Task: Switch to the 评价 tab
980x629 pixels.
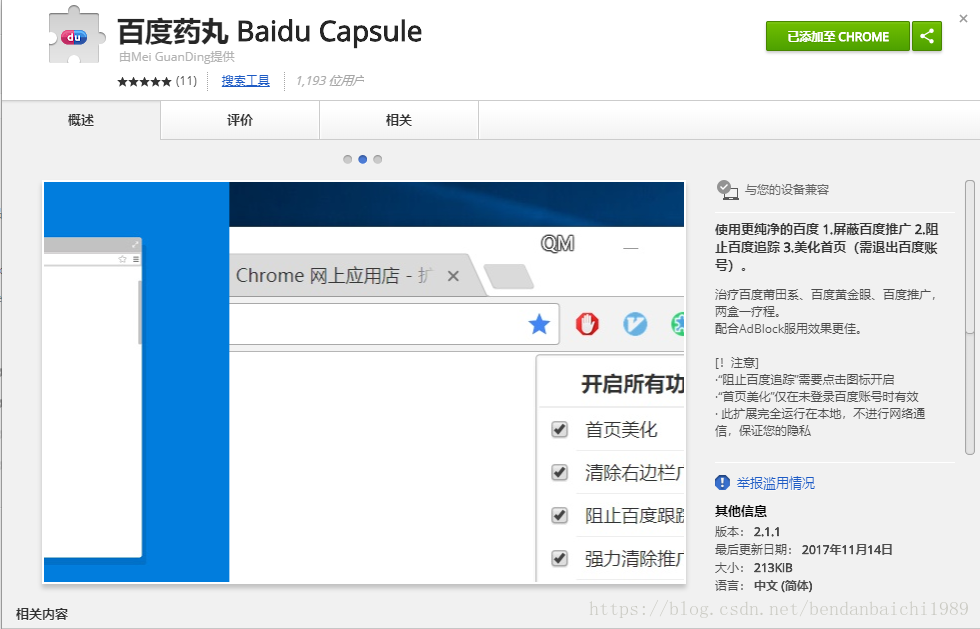Action: [240, 120]
